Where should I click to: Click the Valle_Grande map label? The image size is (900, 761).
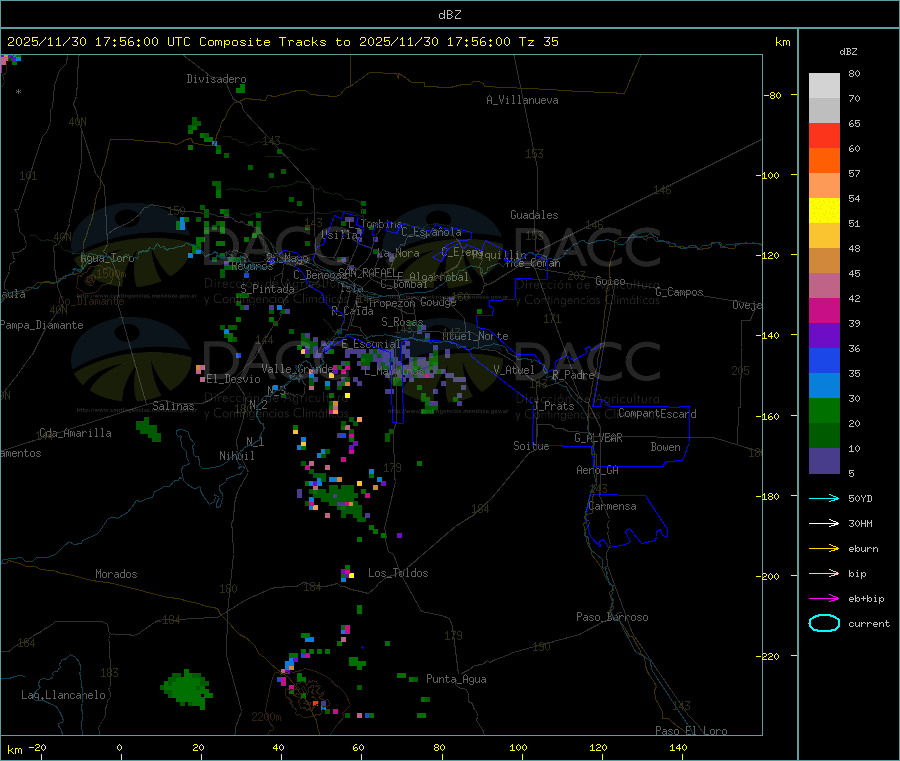(297, 369)
